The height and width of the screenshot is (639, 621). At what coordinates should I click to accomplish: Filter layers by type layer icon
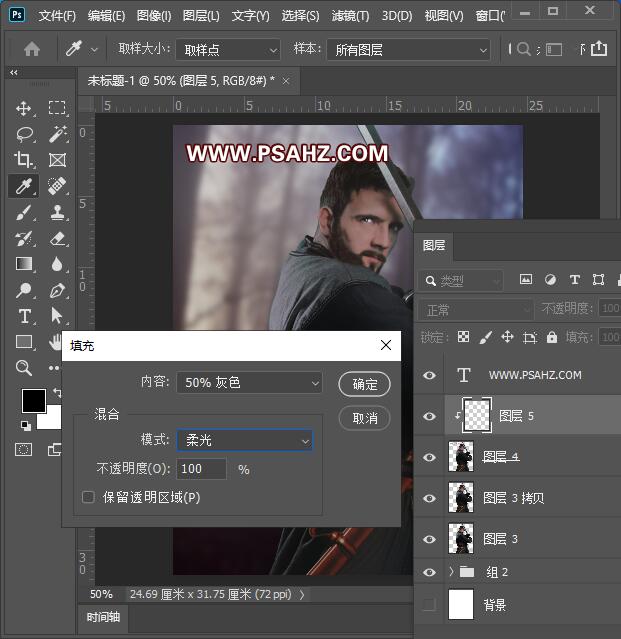point(575,280)
